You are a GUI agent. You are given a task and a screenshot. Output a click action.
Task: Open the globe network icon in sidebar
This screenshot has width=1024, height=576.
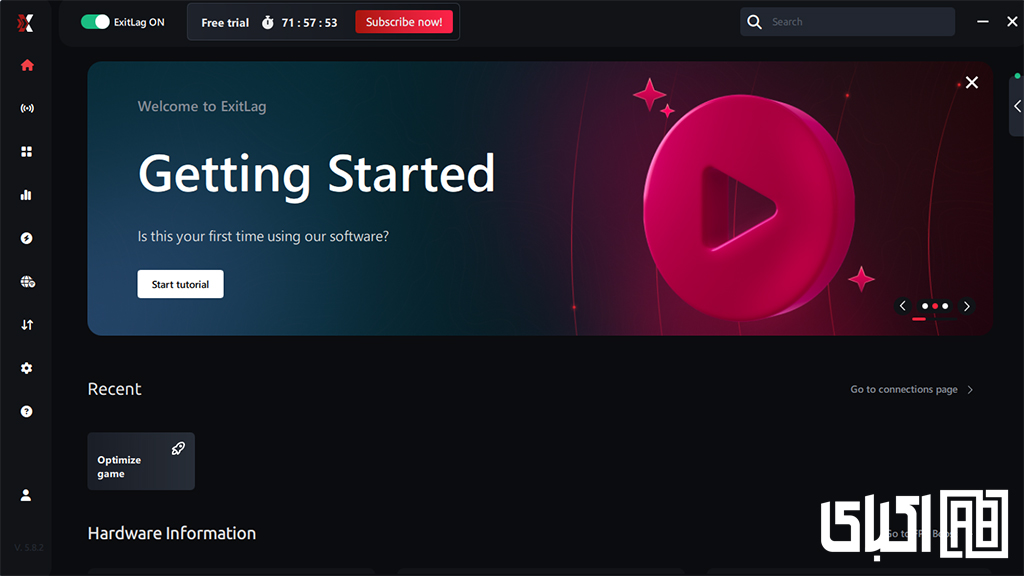coord(27,281)
